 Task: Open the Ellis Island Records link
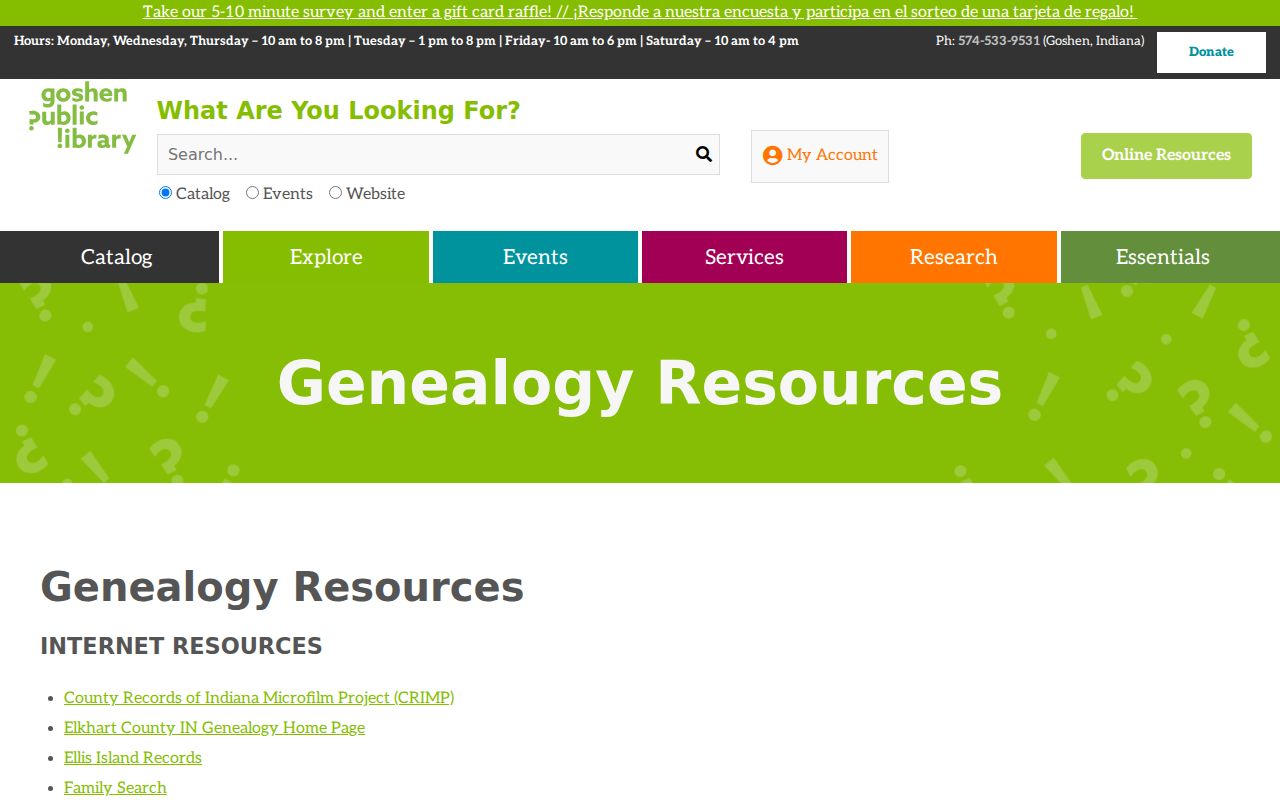(133, 757)
